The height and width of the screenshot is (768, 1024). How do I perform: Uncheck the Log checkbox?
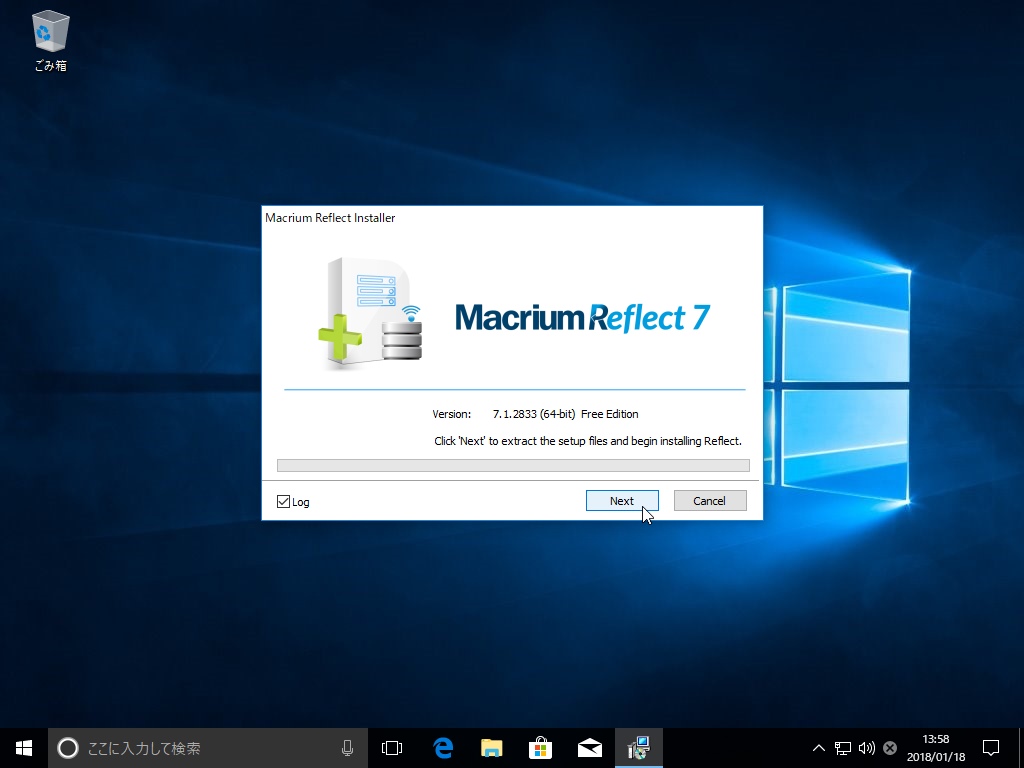click(283, 502)
